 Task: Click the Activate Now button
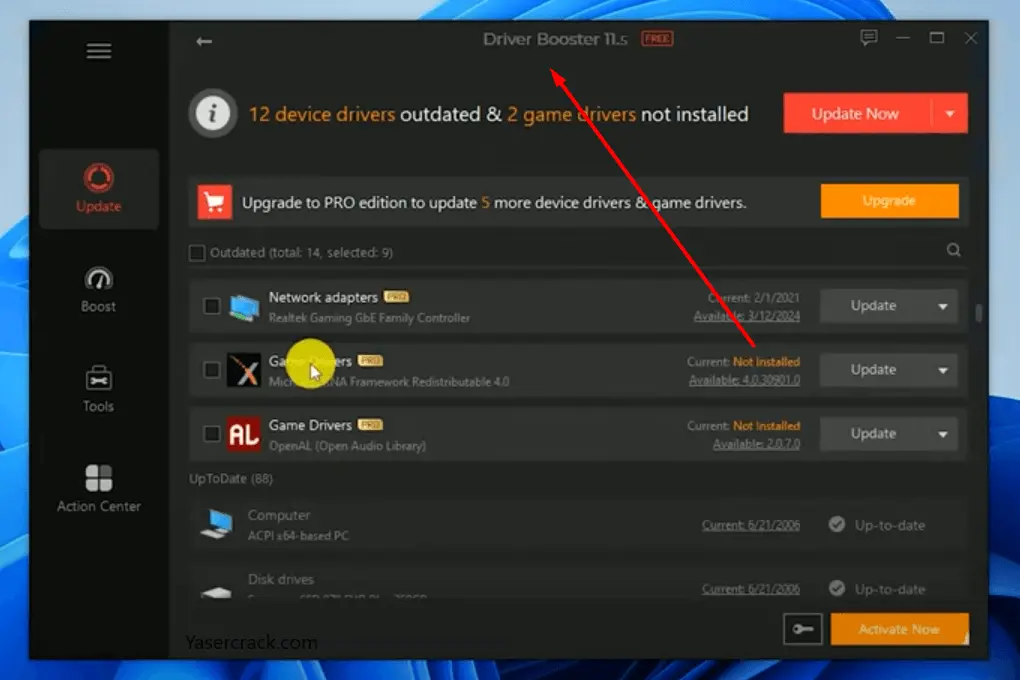[x=899, y=629]
